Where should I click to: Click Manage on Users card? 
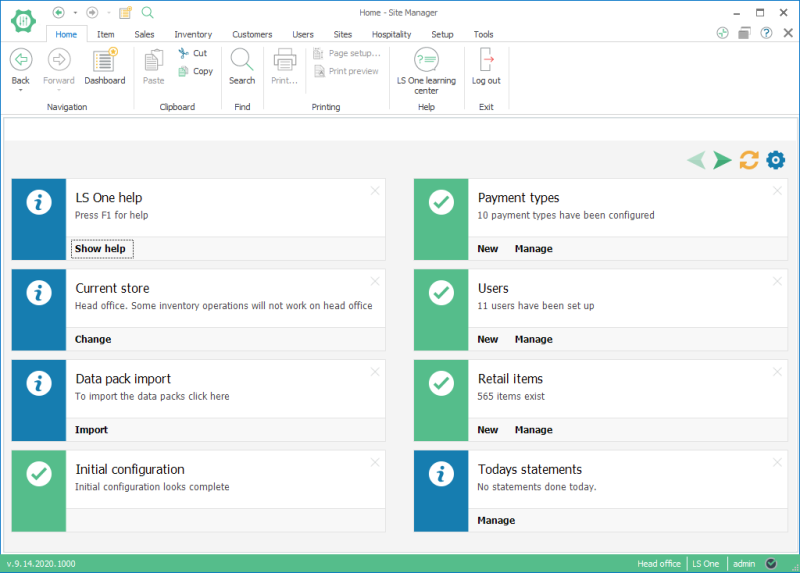pos(534,339)
